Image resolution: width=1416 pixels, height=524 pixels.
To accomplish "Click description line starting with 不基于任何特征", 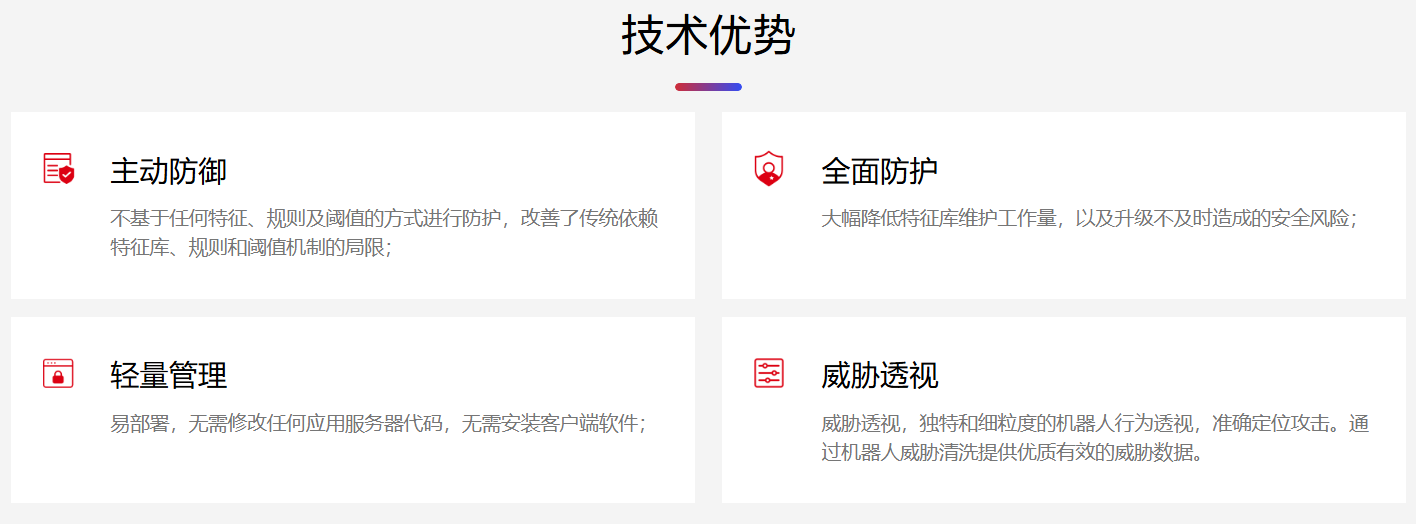I will [383, 218].
